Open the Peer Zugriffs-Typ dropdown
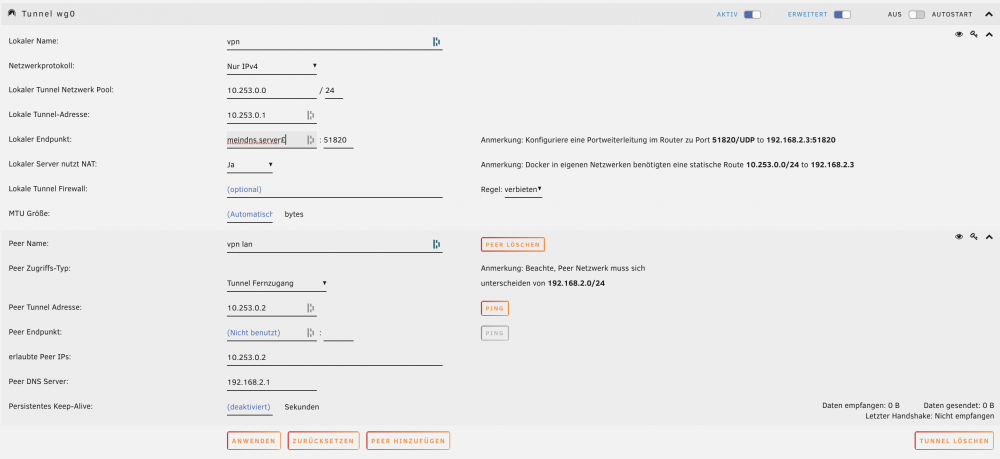 277,283
